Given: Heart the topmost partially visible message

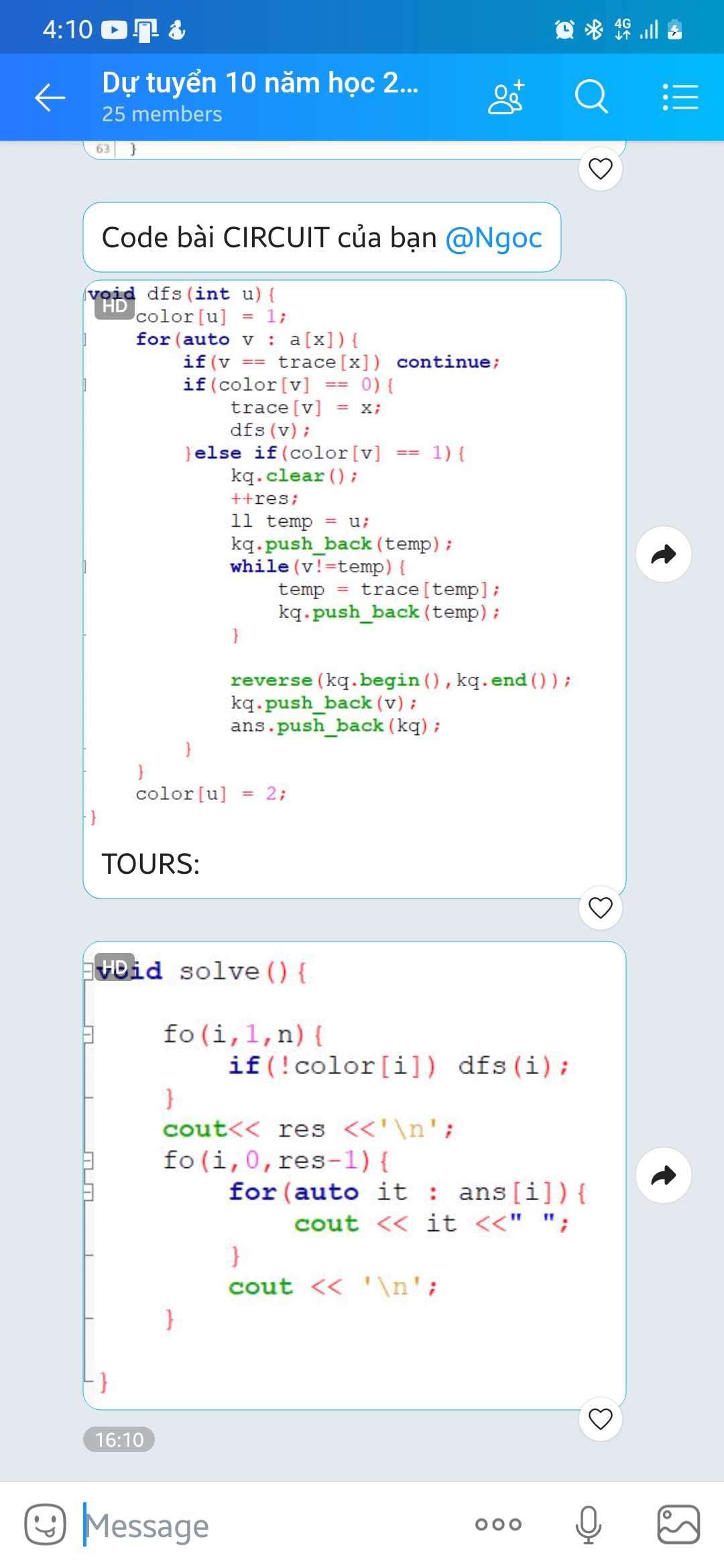Looking at the screenshot, I should [601, 169].
